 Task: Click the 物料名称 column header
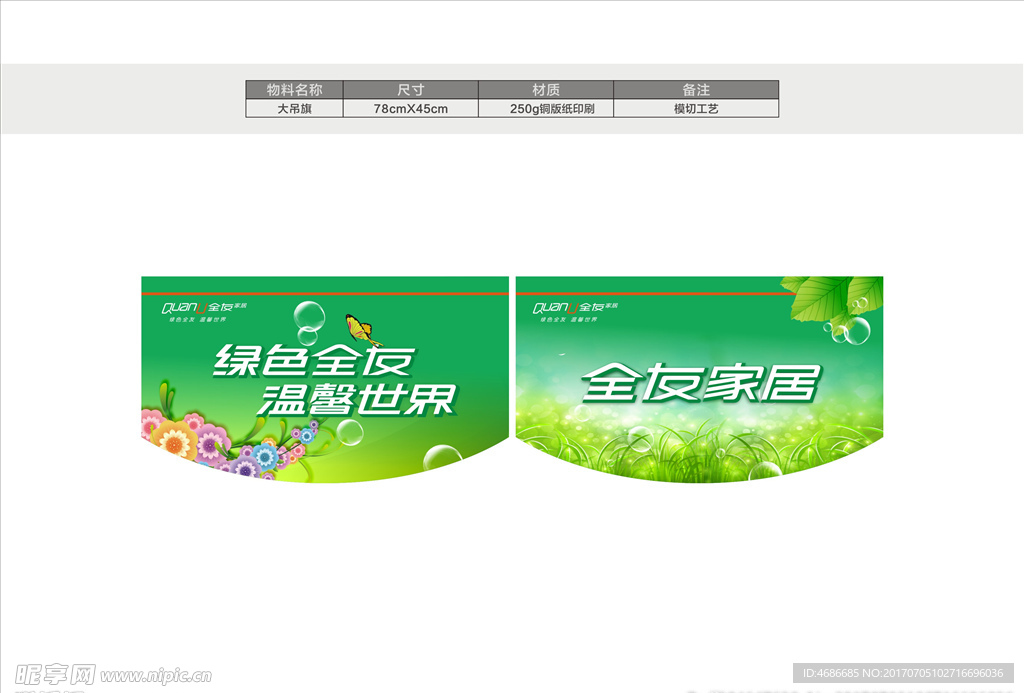(293, 89)
